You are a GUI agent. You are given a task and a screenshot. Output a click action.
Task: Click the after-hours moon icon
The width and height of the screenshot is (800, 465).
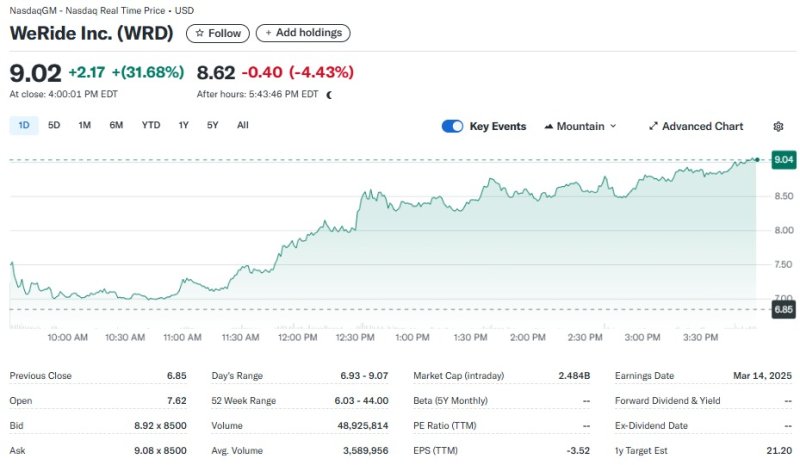coord(329,94)
